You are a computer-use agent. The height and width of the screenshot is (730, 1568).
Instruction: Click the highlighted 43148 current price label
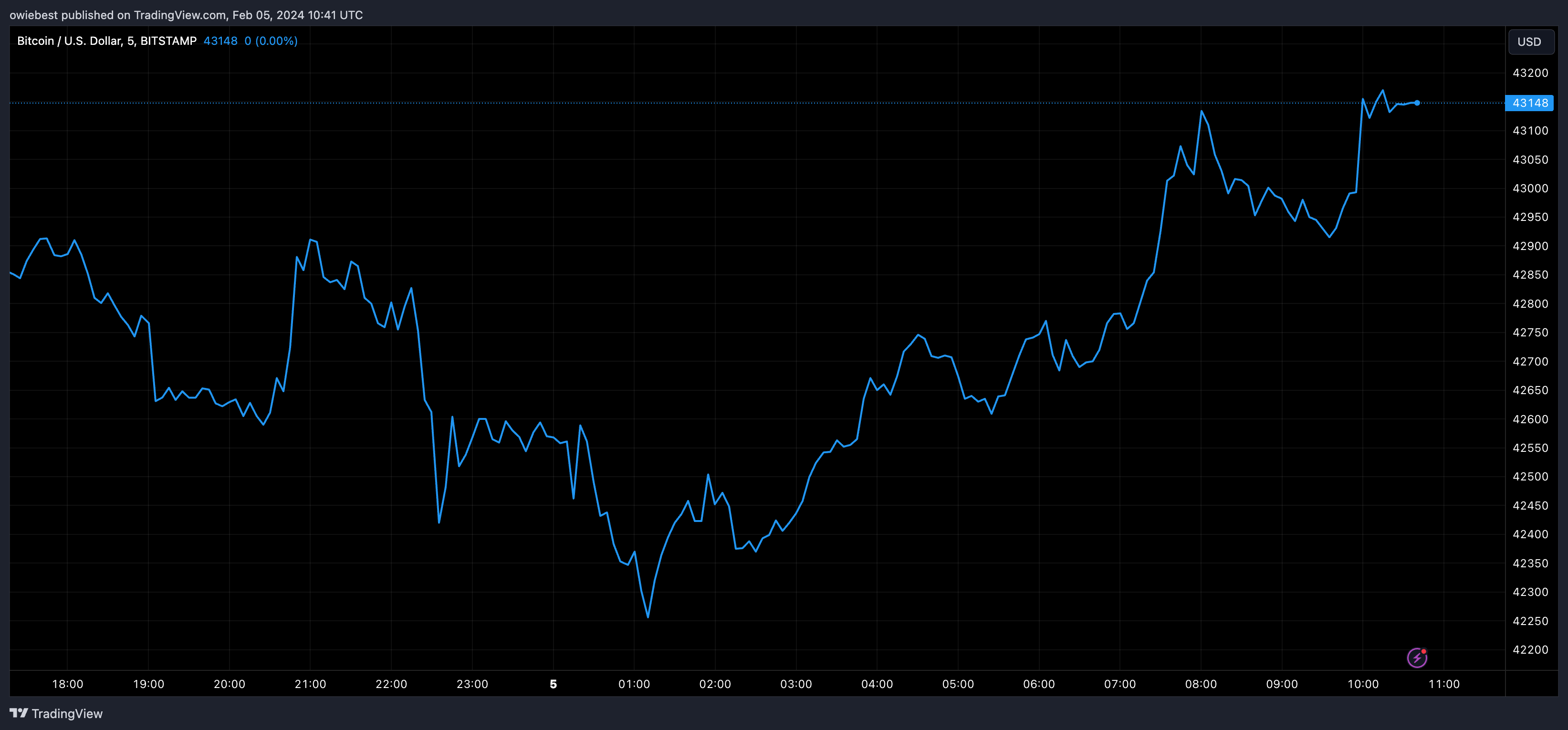(x=1529, y=103)
